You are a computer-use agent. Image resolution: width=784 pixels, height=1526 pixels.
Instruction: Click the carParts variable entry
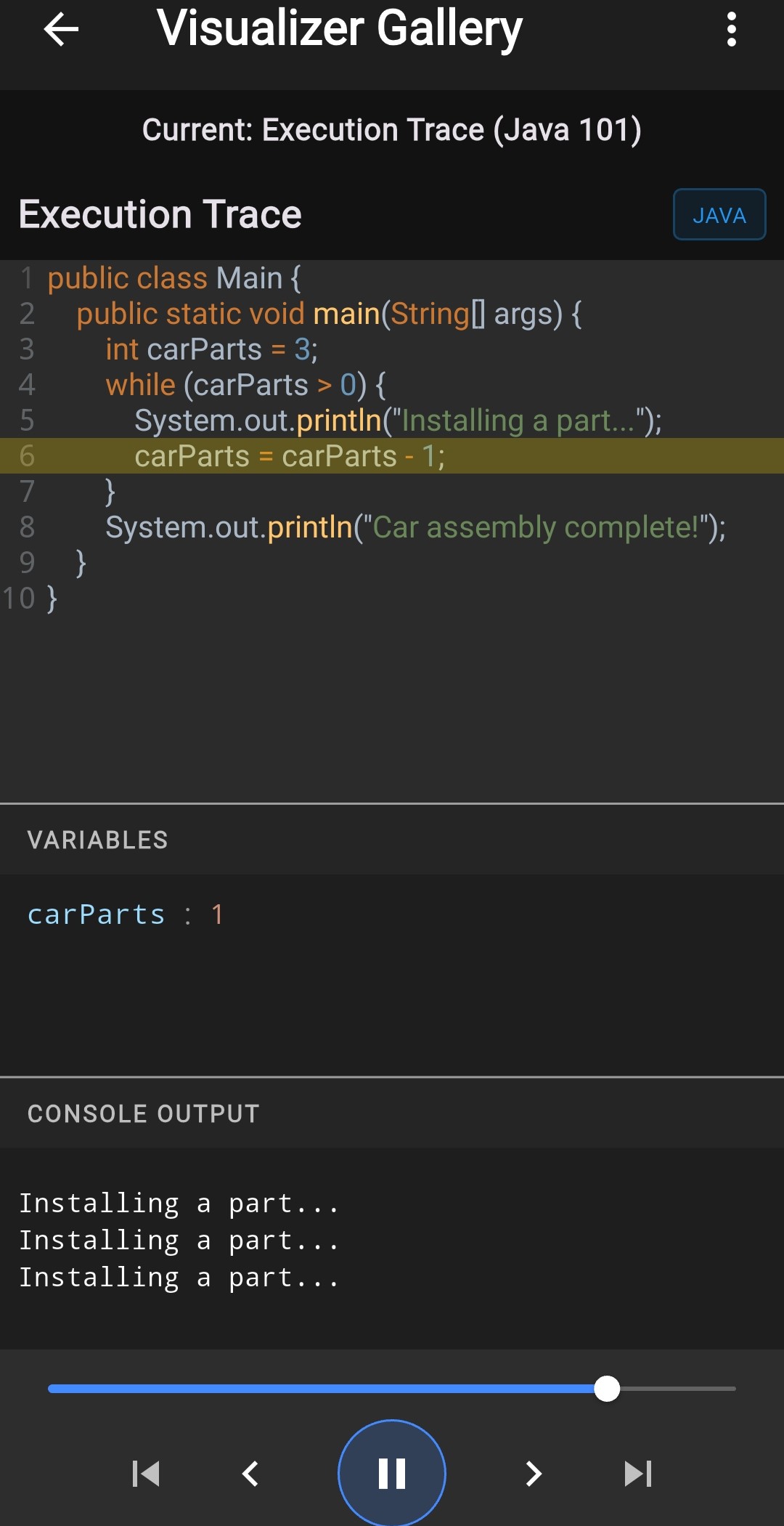(x=126, y=914)
